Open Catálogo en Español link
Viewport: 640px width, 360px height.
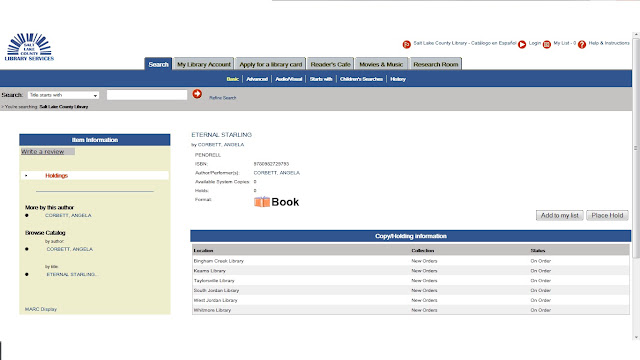(x=465, y=43)
